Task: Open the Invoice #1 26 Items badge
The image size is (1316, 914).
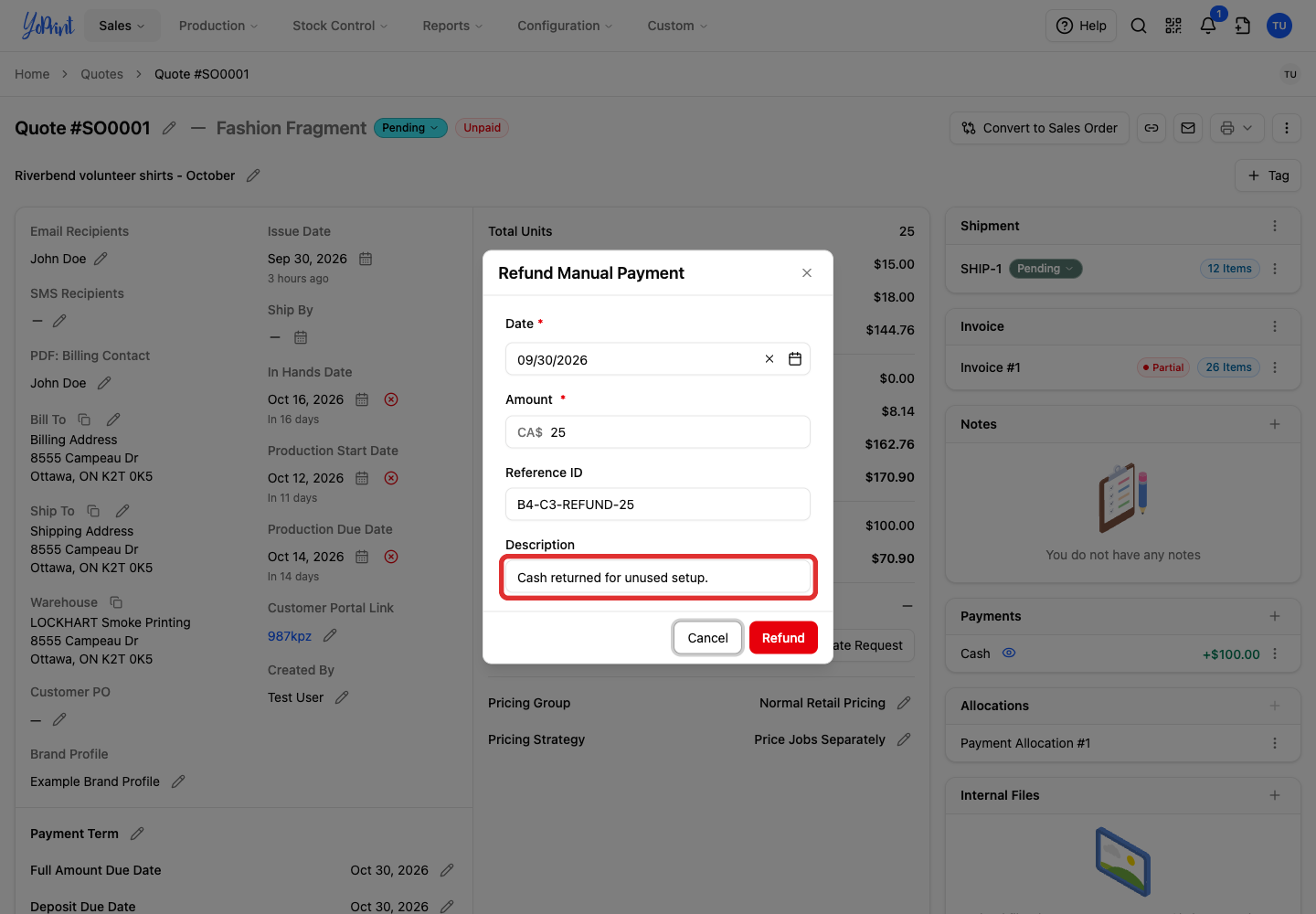Action: [1229, 367]
